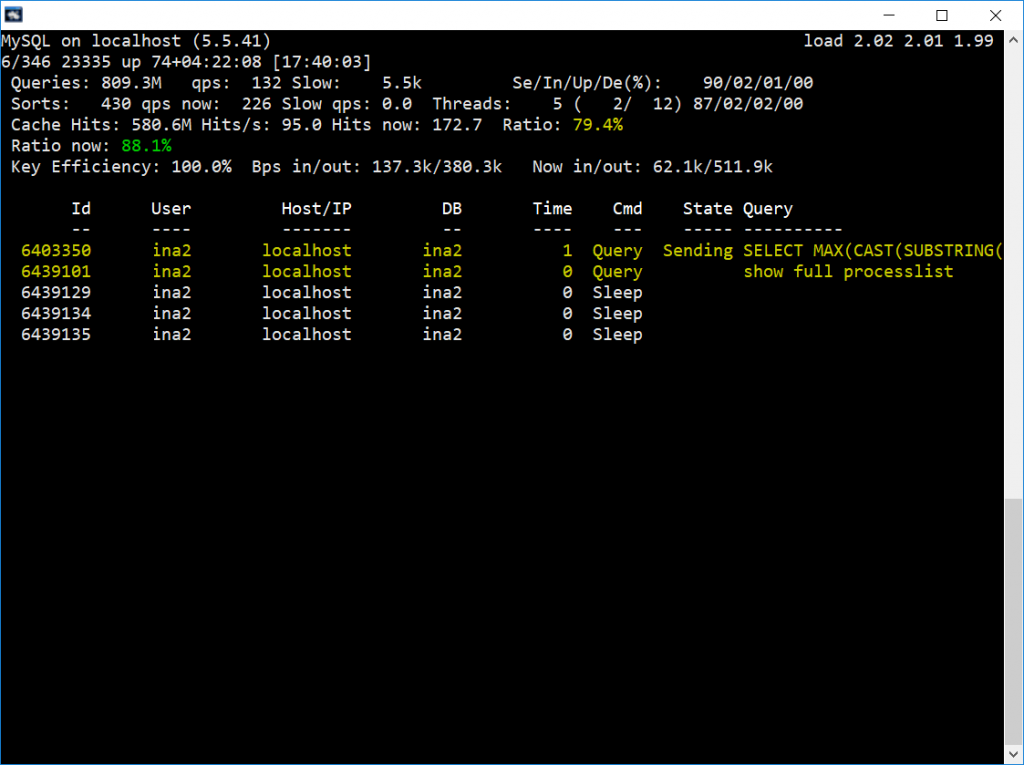Click empty scrollbar track above the thumb
Screen dimensions: 1024x765
pos(1014,274)
